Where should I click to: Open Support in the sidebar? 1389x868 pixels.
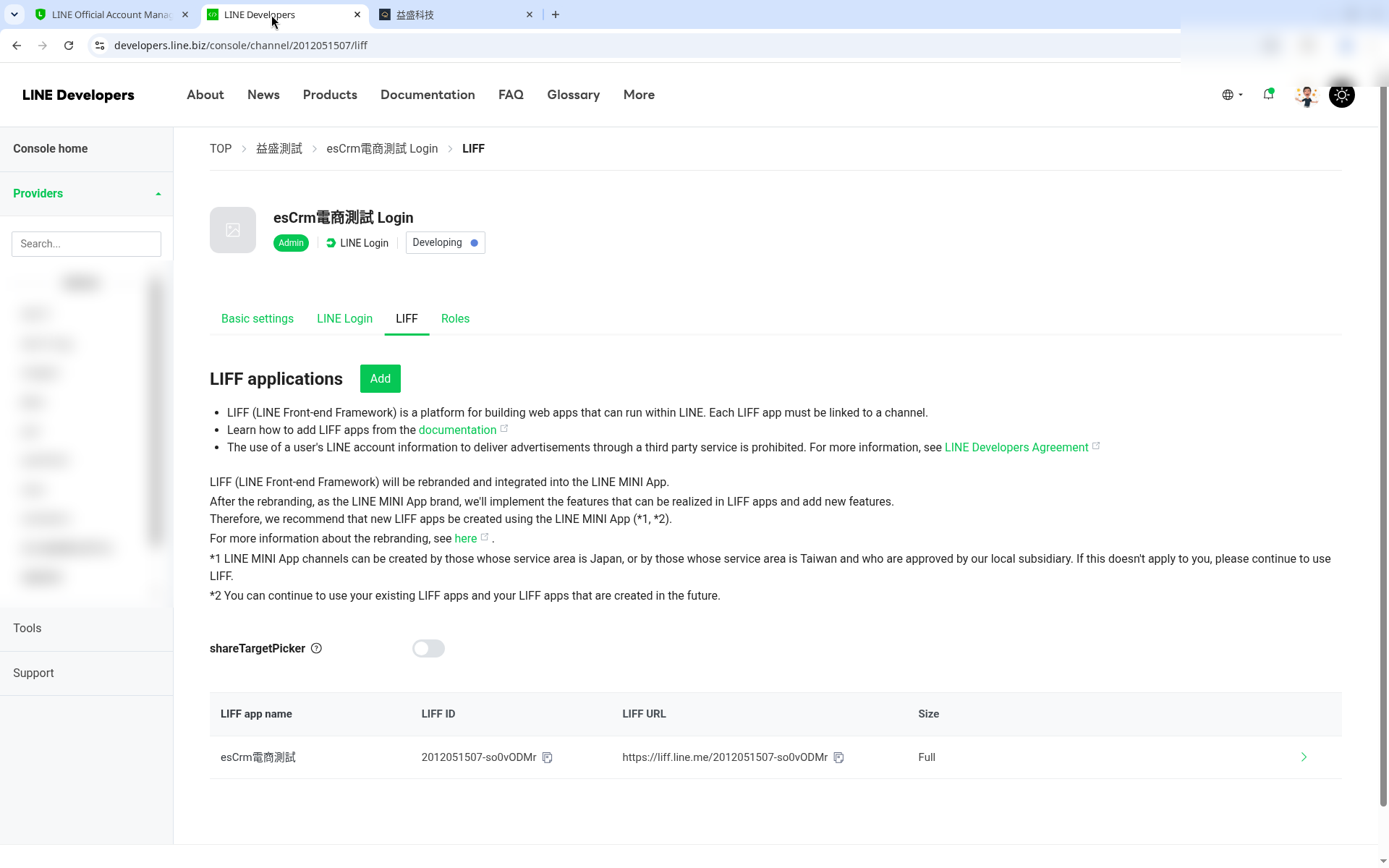click(87, 673)
